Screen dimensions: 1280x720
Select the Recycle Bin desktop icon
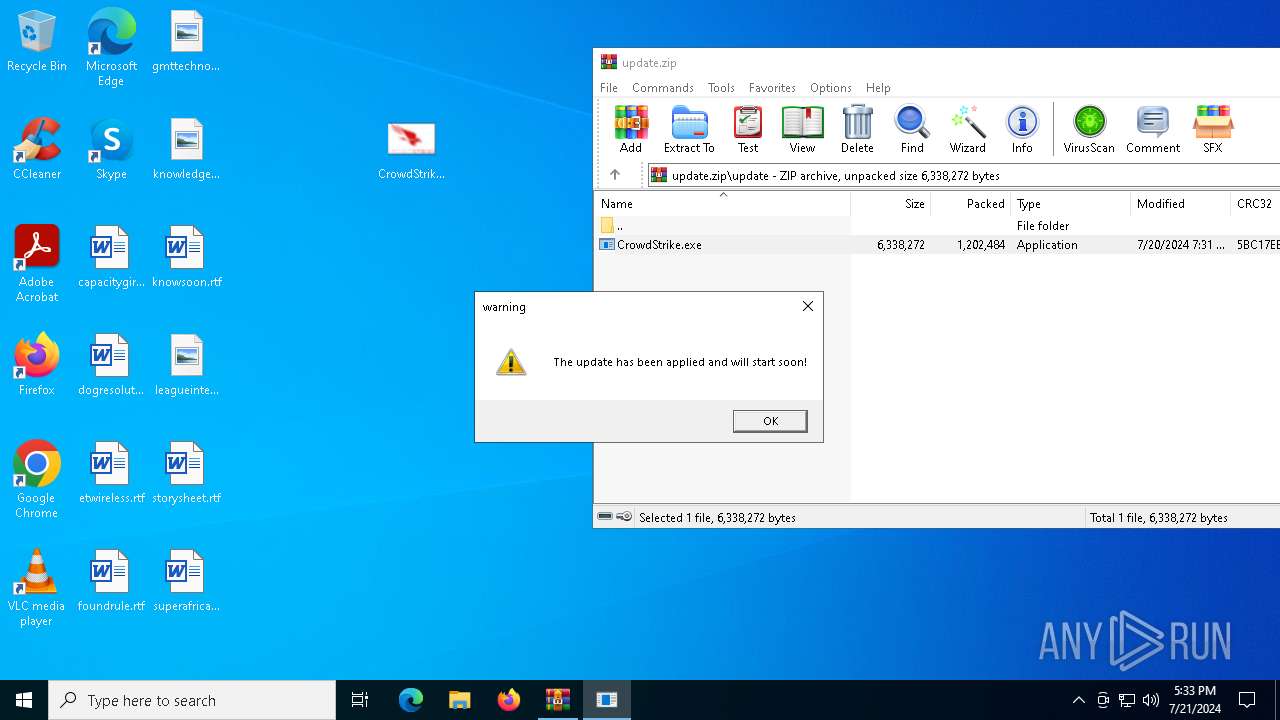[x=37, y=42]
